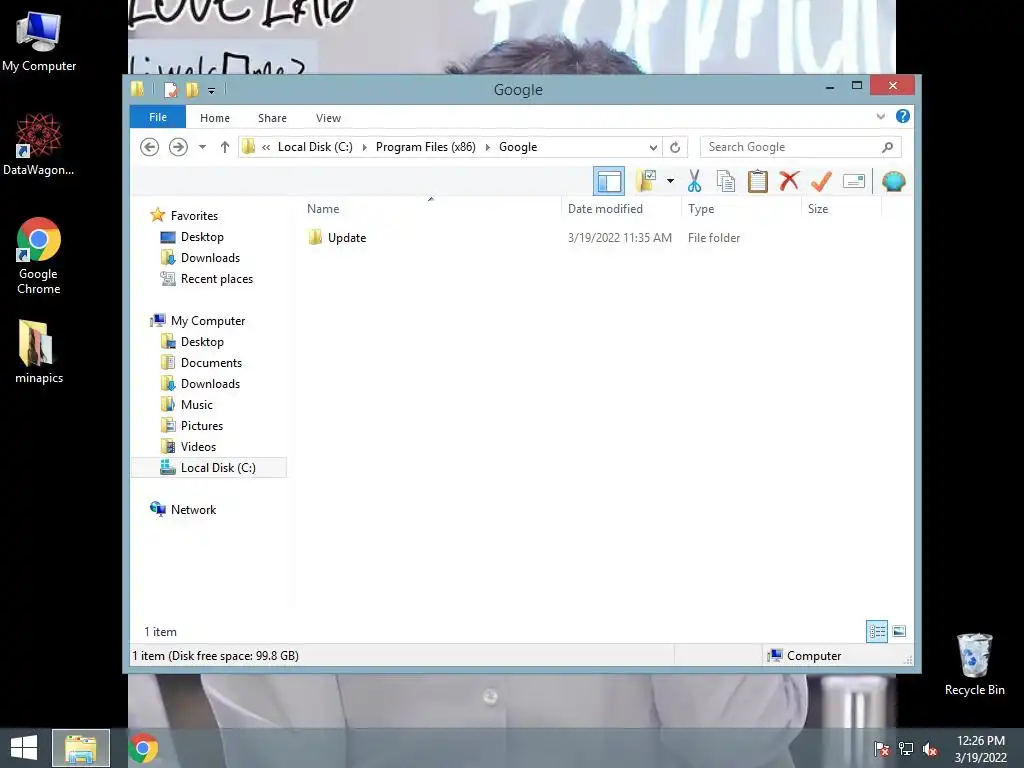Image resolution: width=1024 pixels, height=768 pixels.
Task: Switch to Details view button
Action: 876,631
